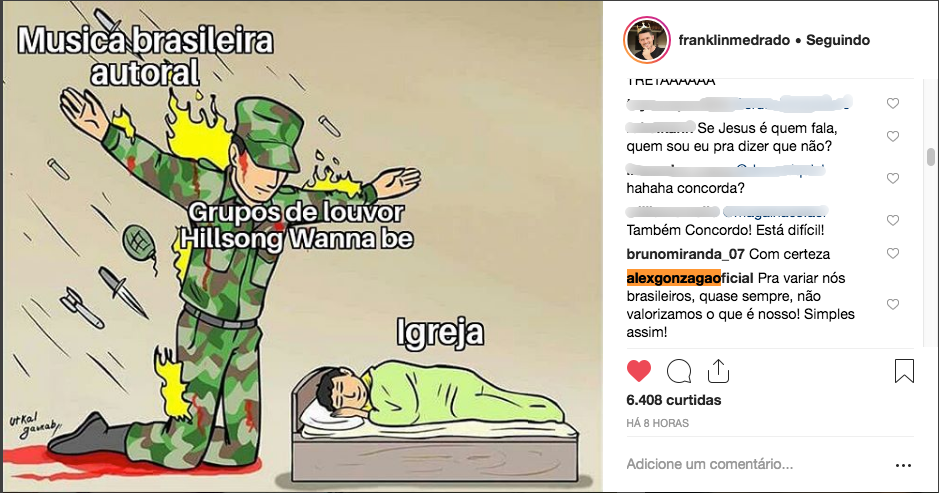Like the 'hahaha concorda?' comment heart
This screenshot has height=493, width=939.
point(893,179)
